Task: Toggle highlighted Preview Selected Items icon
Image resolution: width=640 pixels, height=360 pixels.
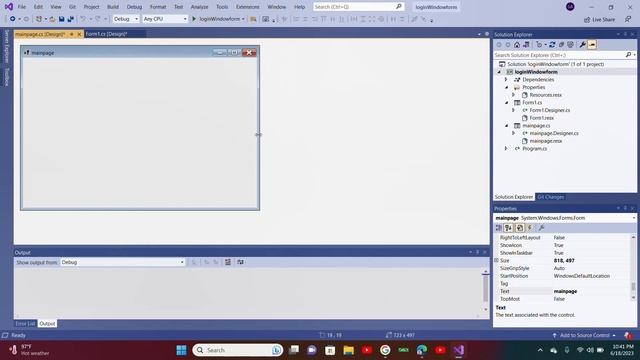Action: point(592,44)
